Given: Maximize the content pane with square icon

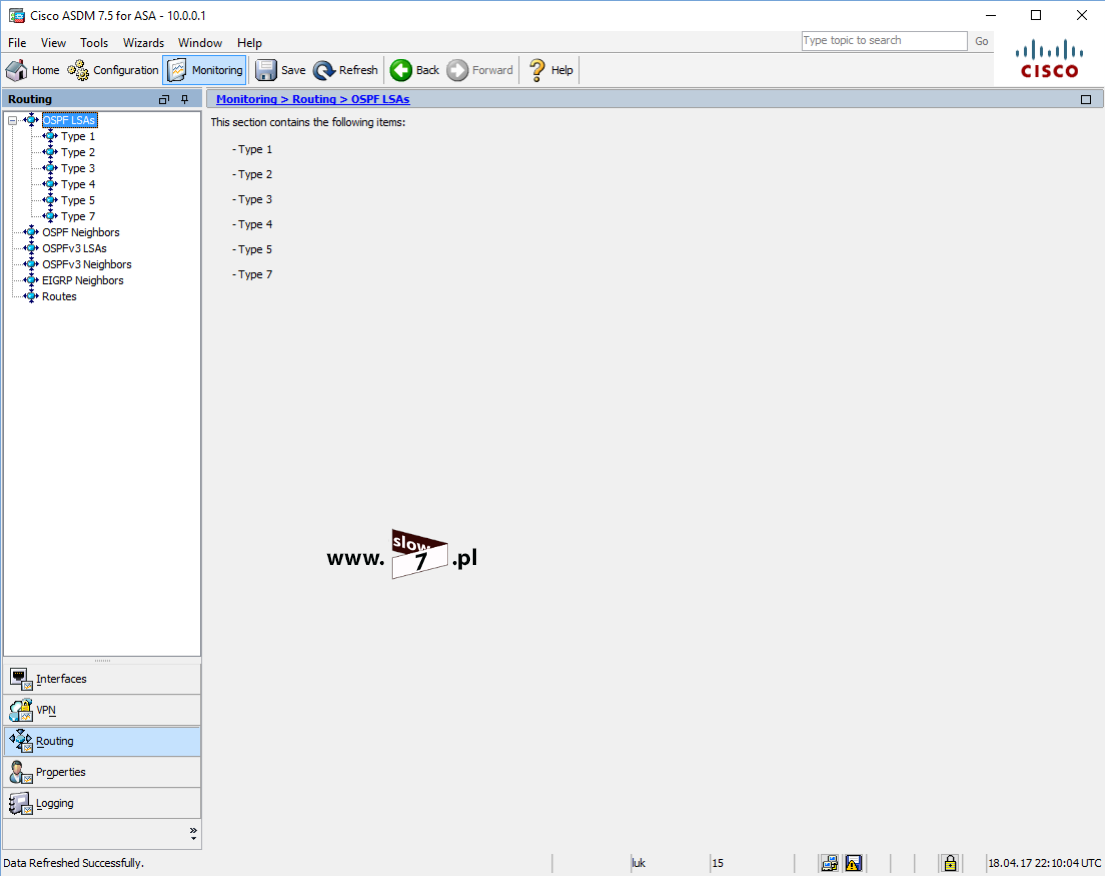Looking at the screenshot, I should [x=1085, y=99].
